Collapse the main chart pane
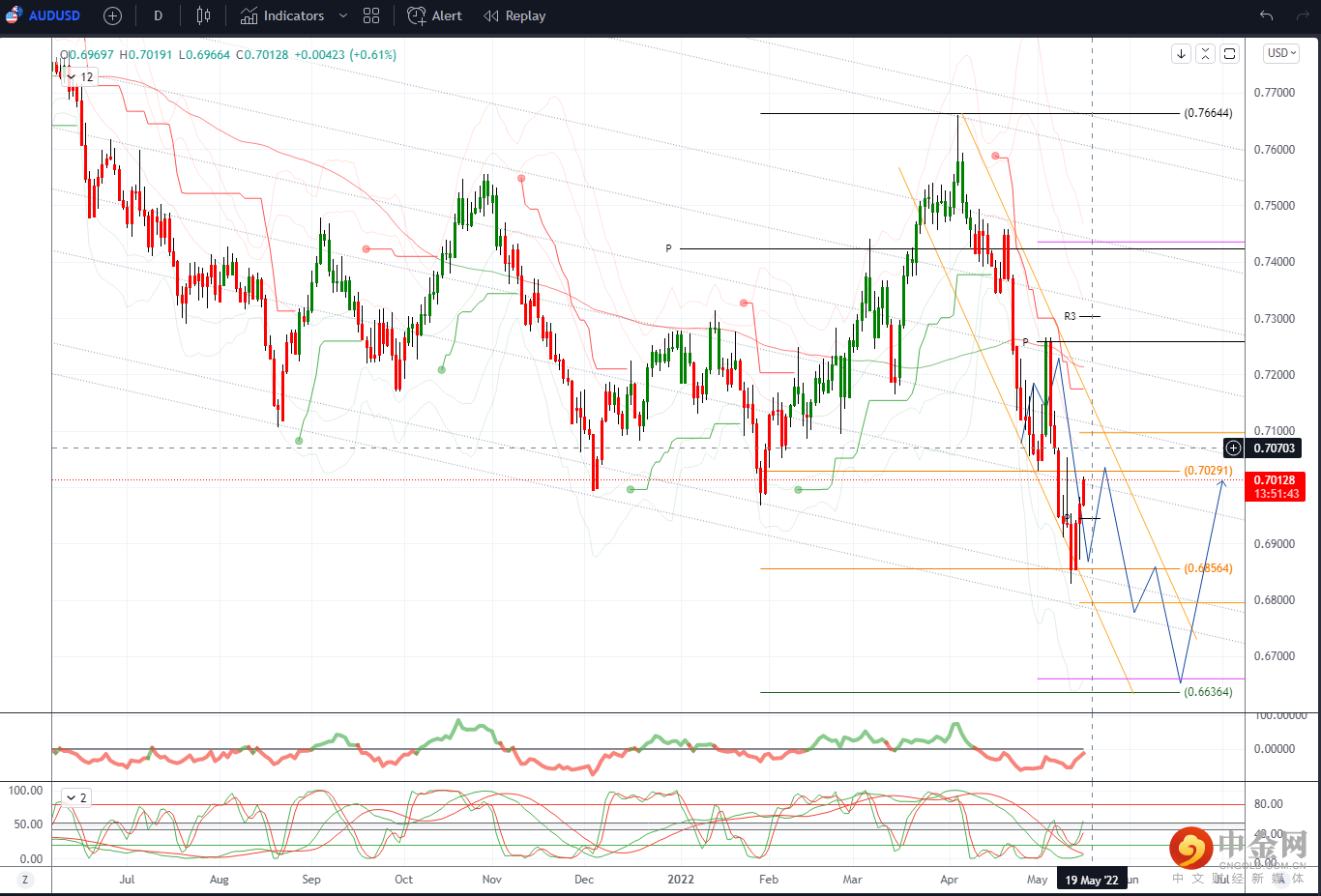This screenshot has height=896, width=1321. click(x=1205, y=54)
